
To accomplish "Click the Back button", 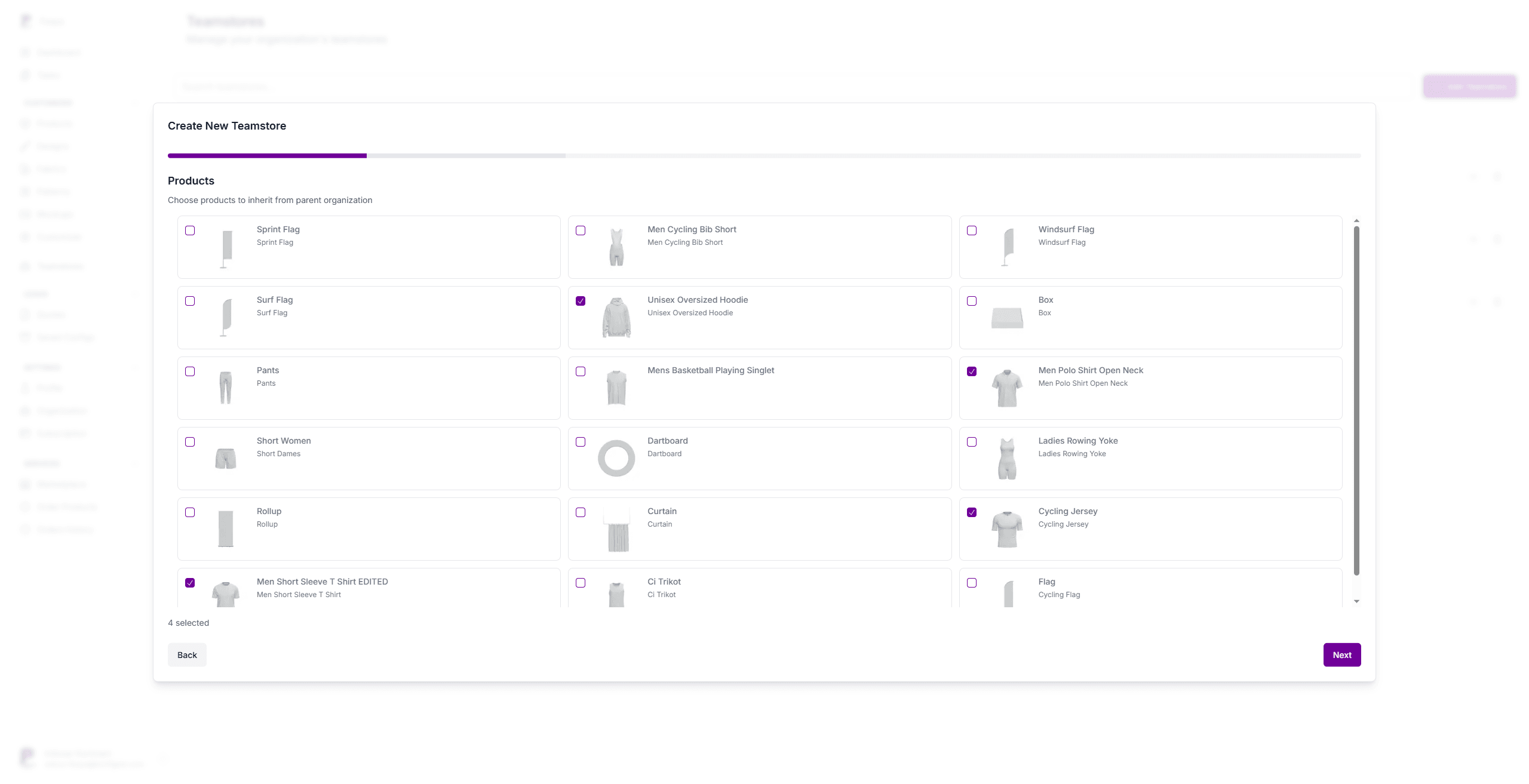I will (187, 654).
